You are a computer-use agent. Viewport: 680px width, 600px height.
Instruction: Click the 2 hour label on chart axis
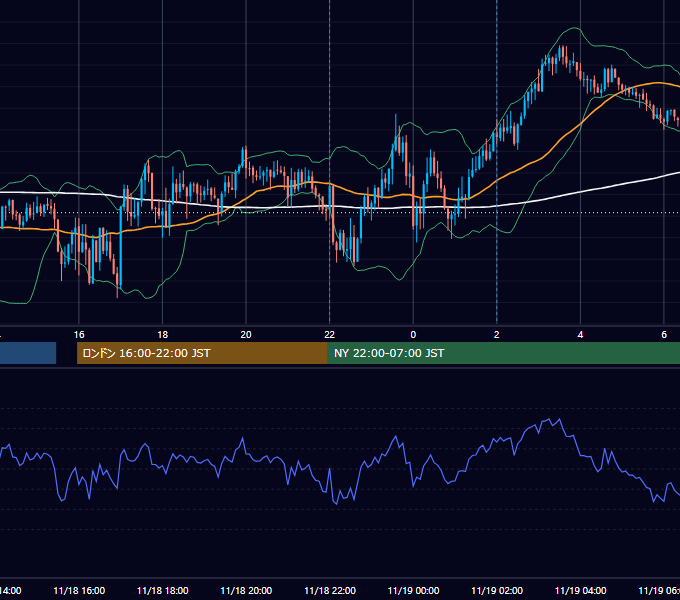click(x=497, y=335)
